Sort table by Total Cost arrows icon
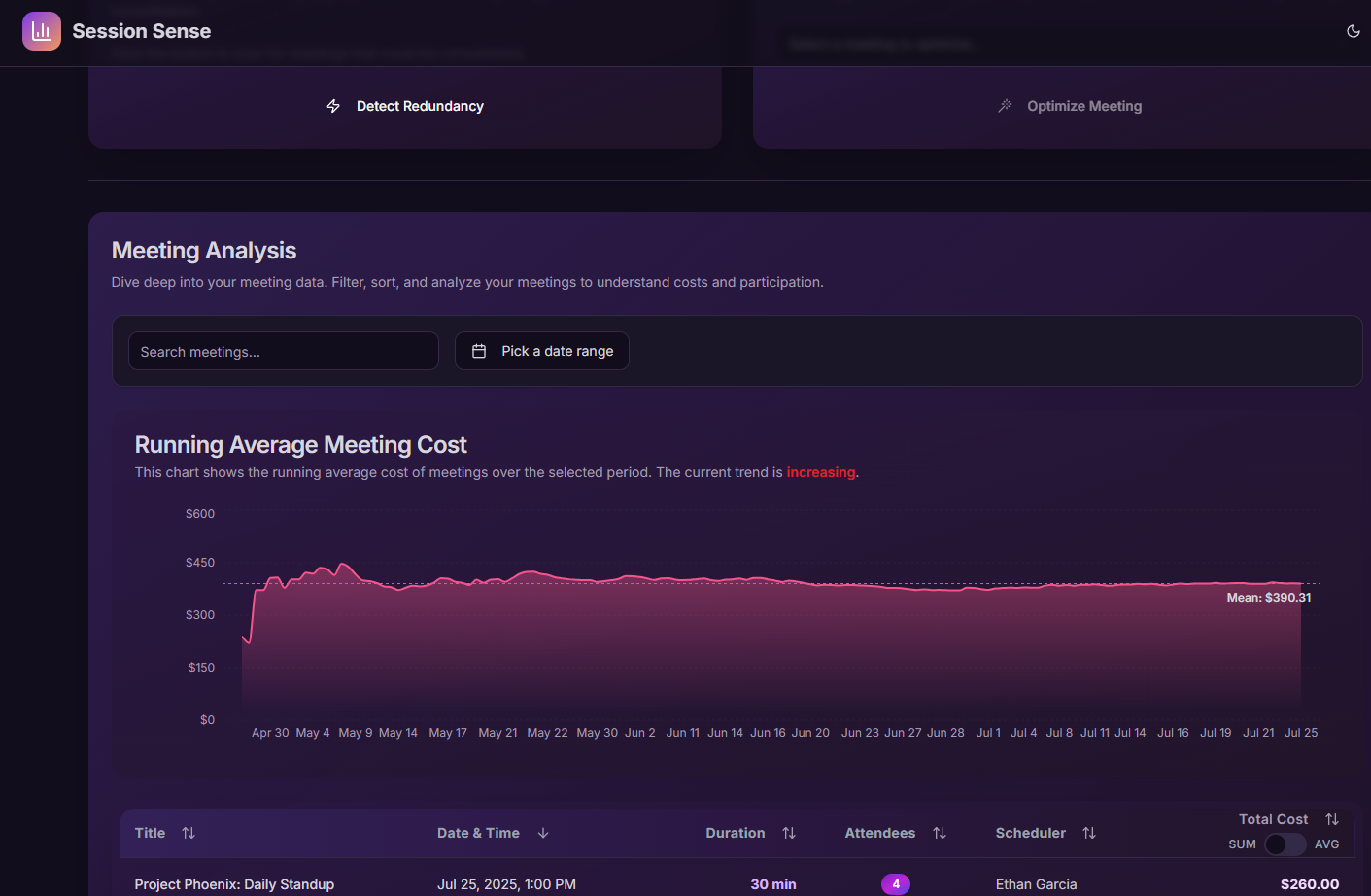 [x=1332, y=819]
